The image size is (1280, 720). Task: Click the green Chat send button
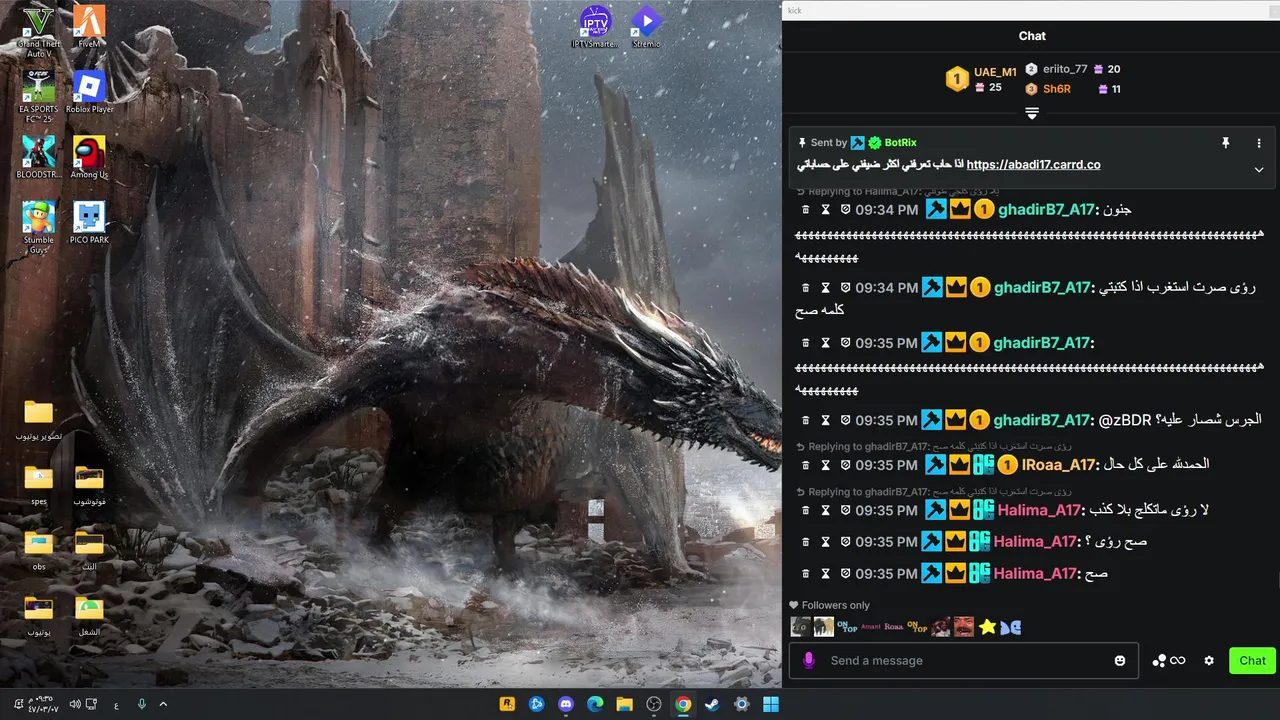click(1252, 661)
